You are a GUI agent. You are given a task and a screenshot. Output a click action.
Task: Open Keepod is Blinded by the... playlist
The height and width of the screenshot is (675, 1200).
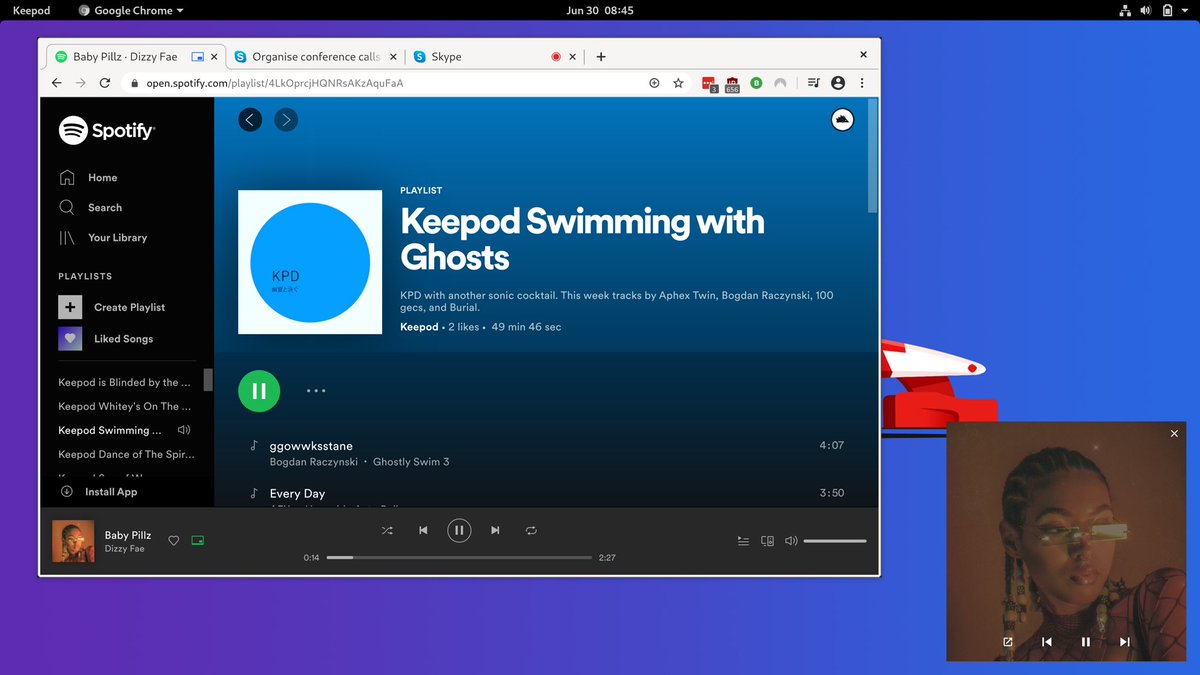coord(124,382)
